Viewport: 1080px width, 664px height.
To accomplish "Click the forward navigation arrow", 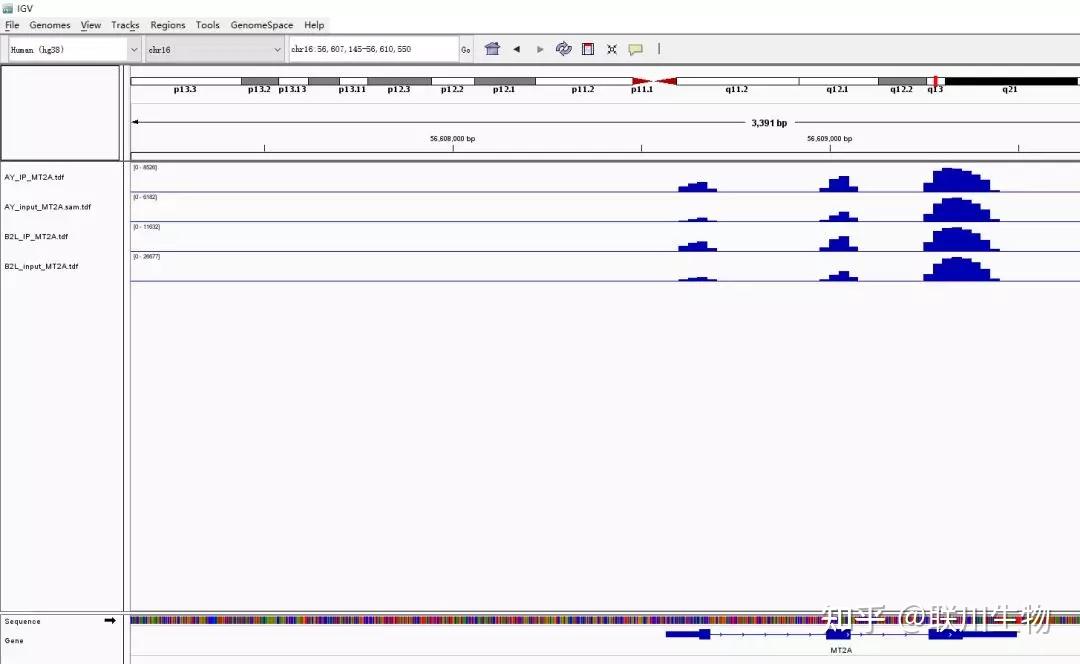I will pos(539,48).
